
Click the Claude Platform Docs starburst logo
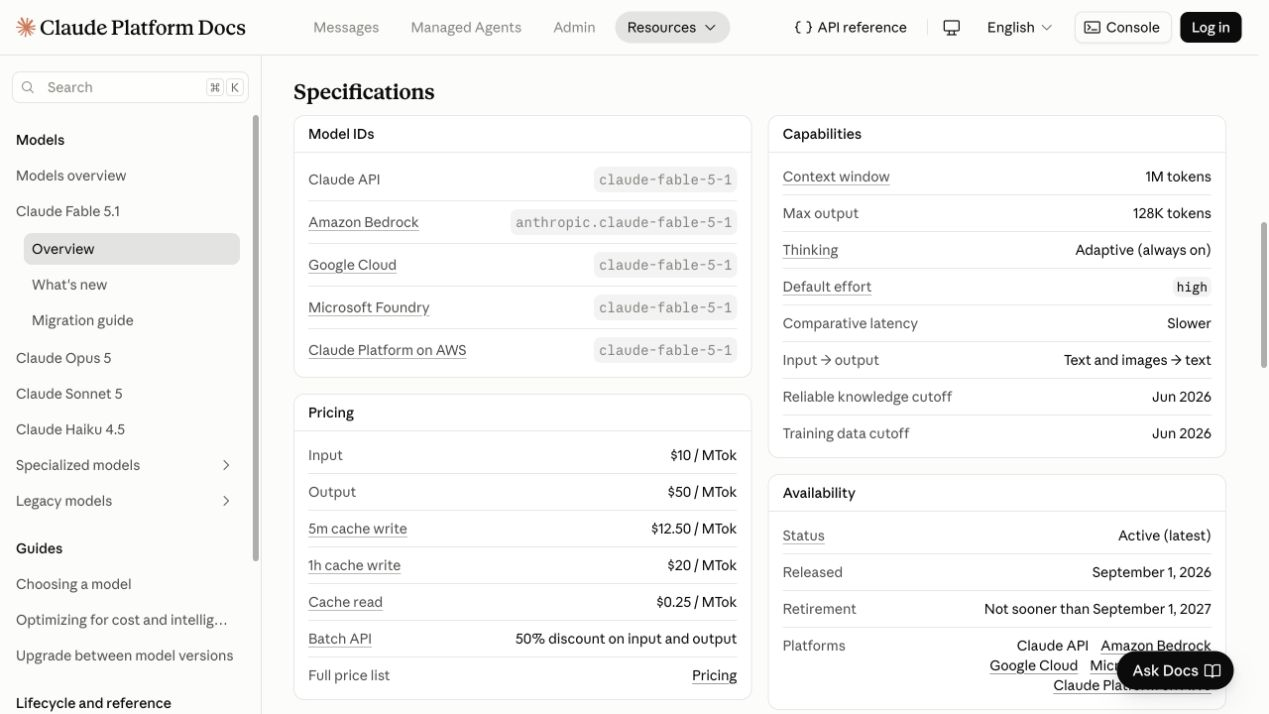[x=26, y=27]
